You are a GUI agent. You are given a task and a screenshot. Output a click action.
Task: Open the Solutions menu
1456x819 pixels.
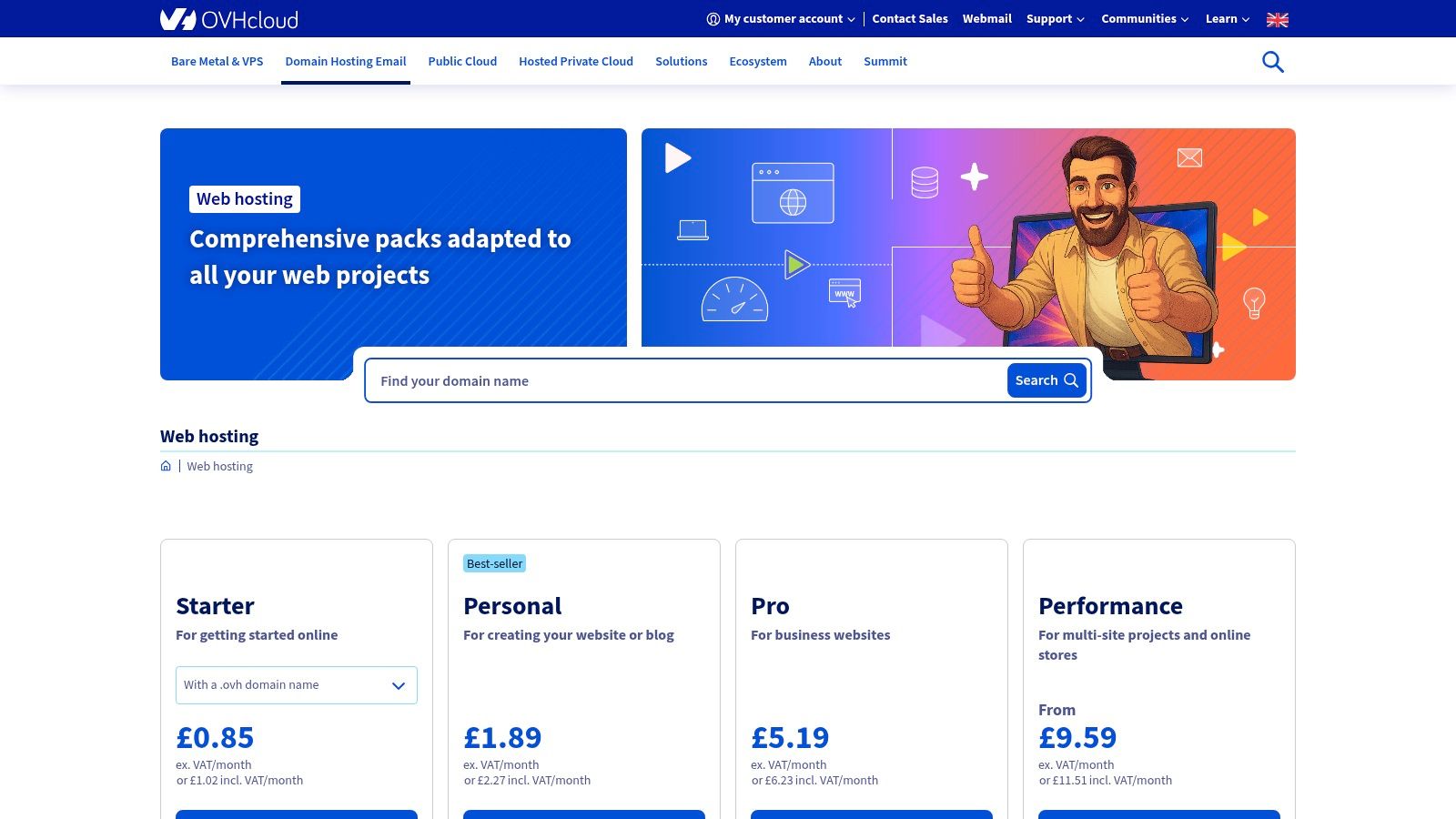coord(682,62)
